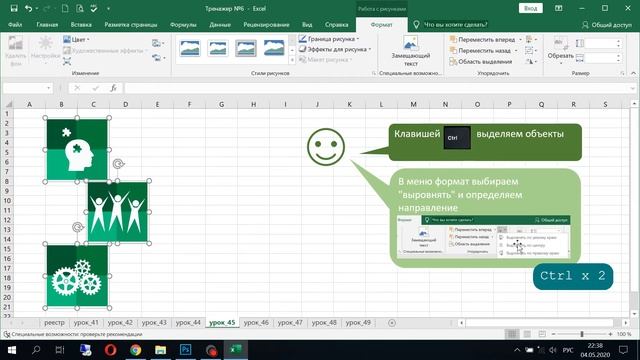
Task: Switch to the Главная tab
Action: coord(47,24)
